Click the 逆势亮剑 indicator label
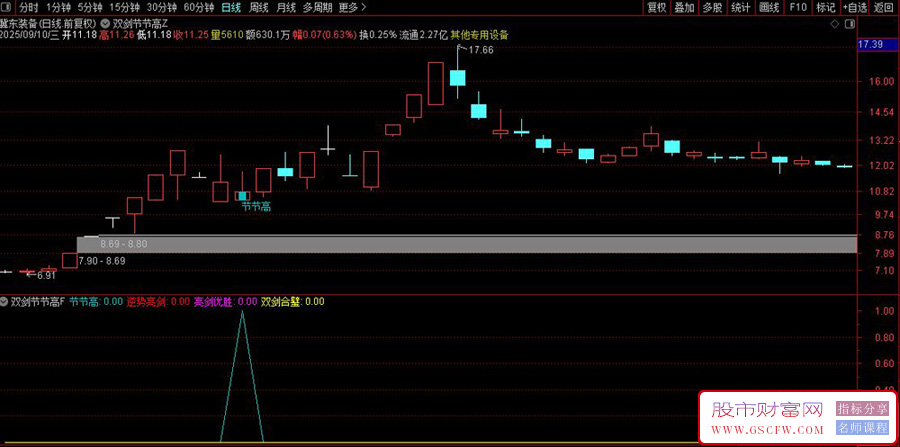Image resolution: width=900 pixels, height=447 pixels. 146,301
